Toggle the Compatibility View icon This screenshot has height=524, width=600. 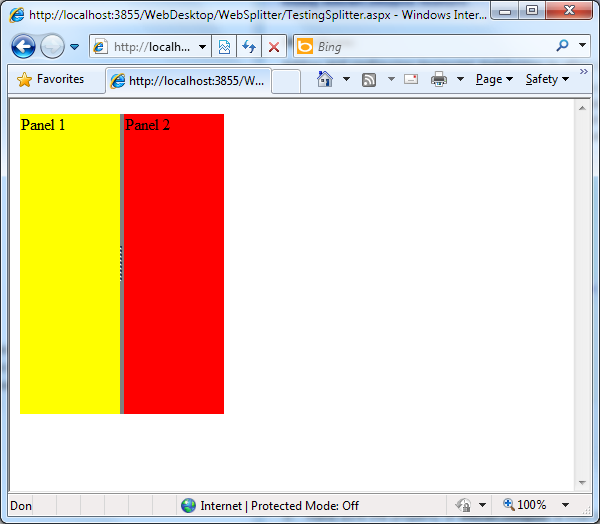point(225,47)
